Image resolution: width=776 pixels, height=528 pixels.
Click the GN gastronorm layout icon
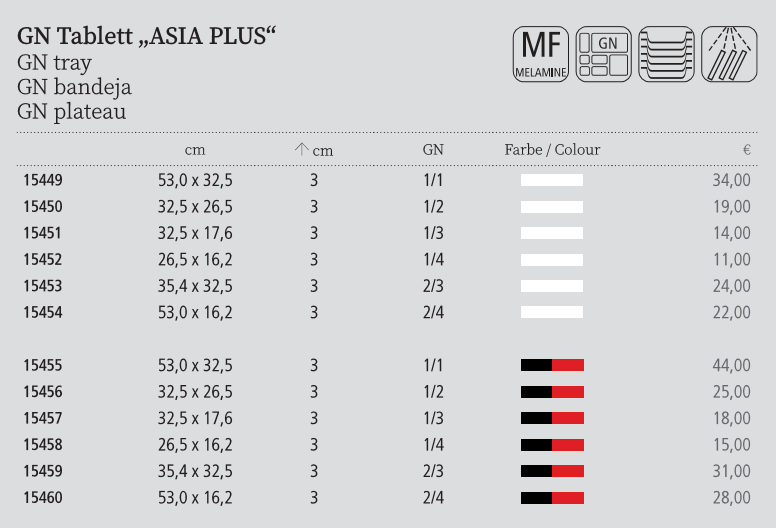(604, 54)
